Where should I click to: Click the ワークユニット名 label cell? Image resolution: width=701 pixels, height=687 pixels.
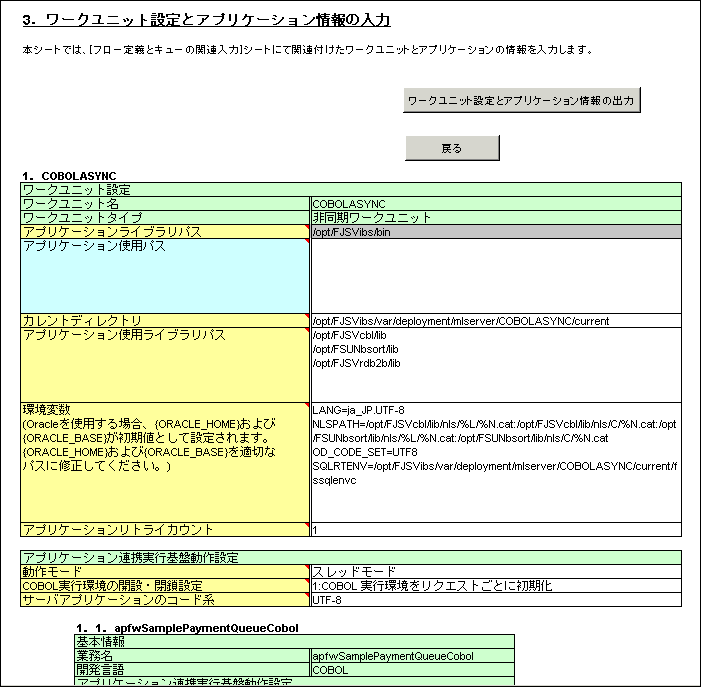tap(165, 204)
